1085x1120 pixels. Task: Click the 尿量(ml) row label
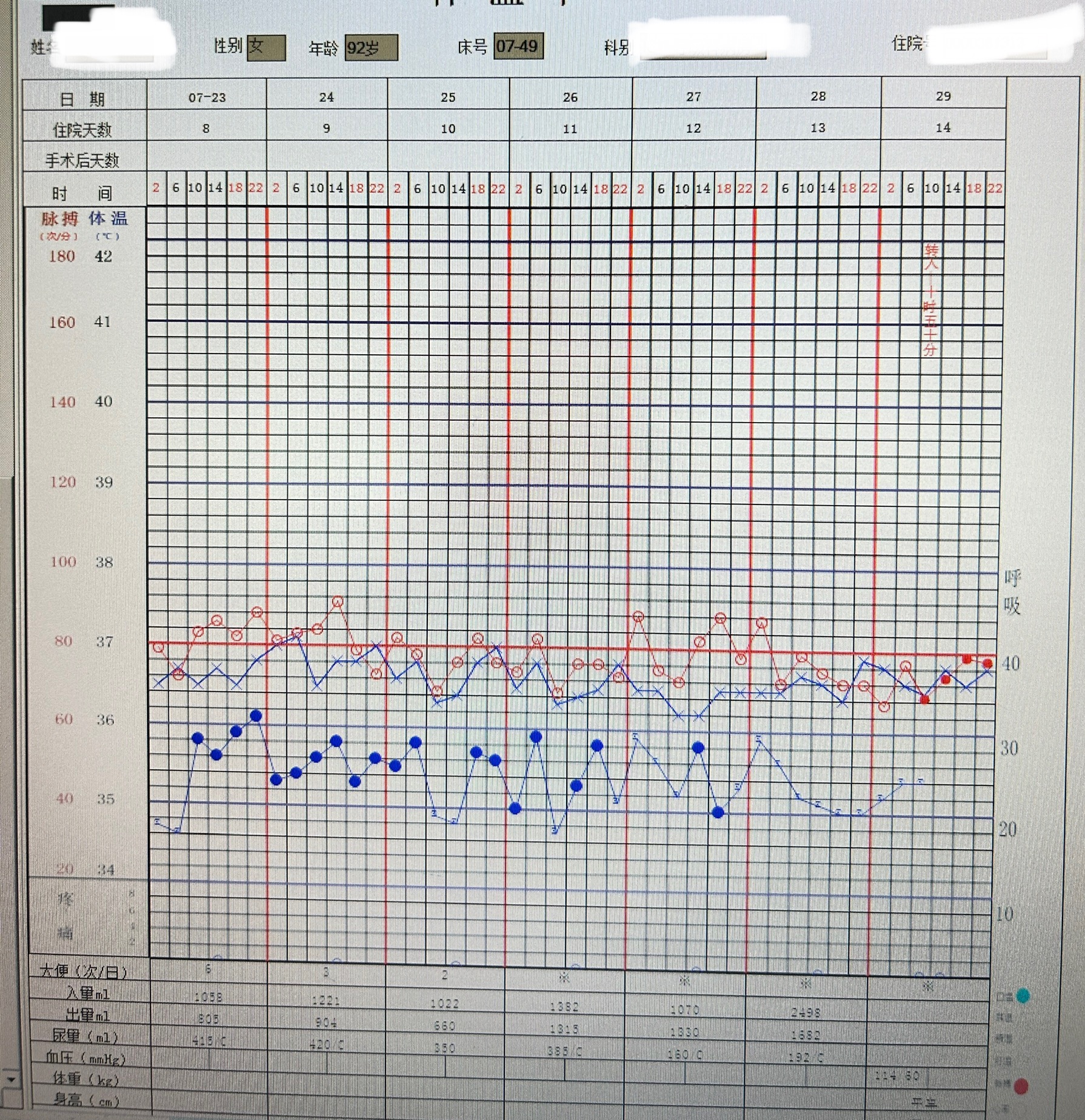pyautogui.click(x=85, y=1036)
